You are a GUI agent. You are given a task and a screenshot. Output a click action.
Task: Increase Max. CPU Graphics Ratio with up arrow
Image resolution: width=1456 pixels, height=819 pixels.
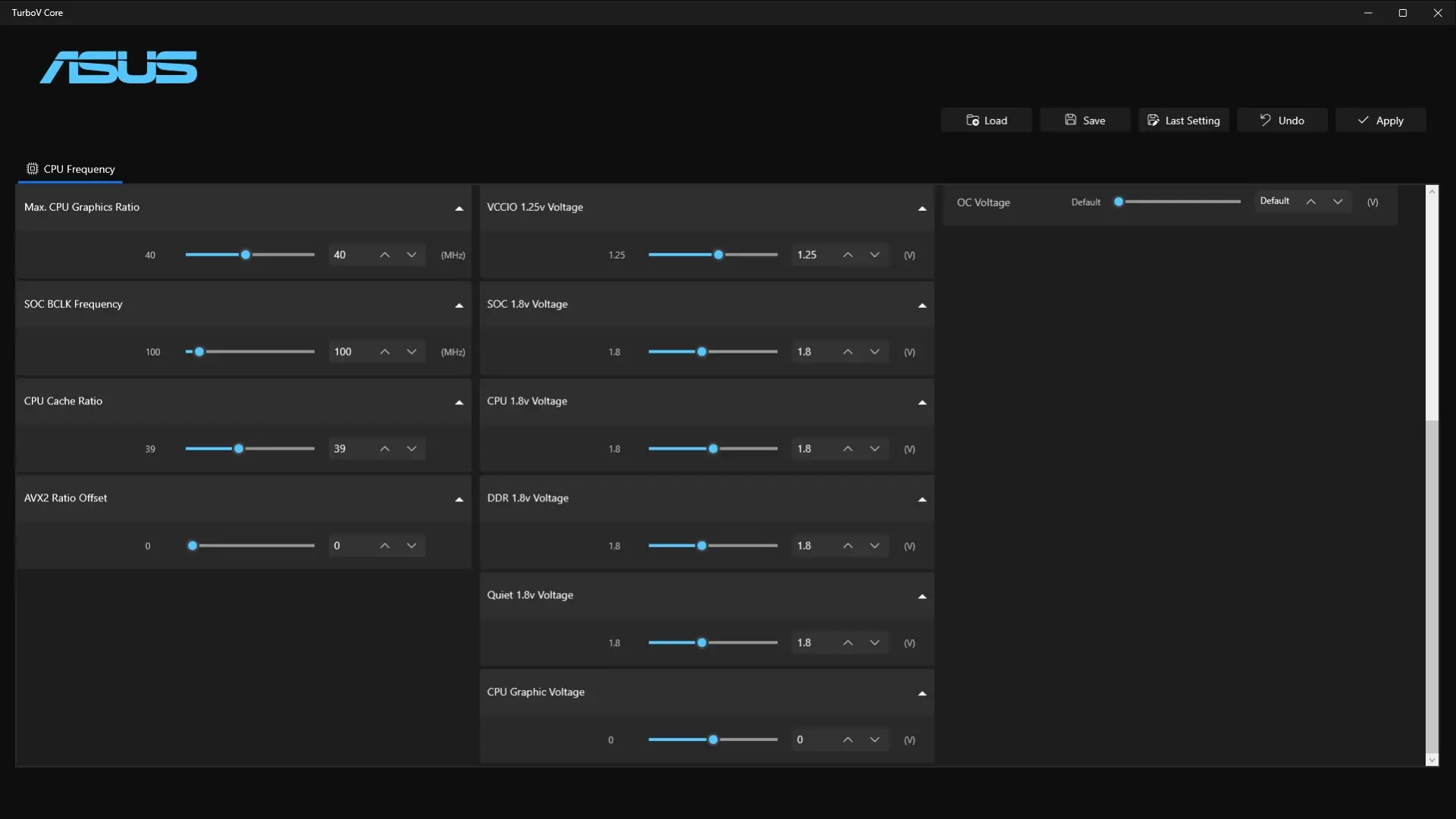tap(385, 255)
